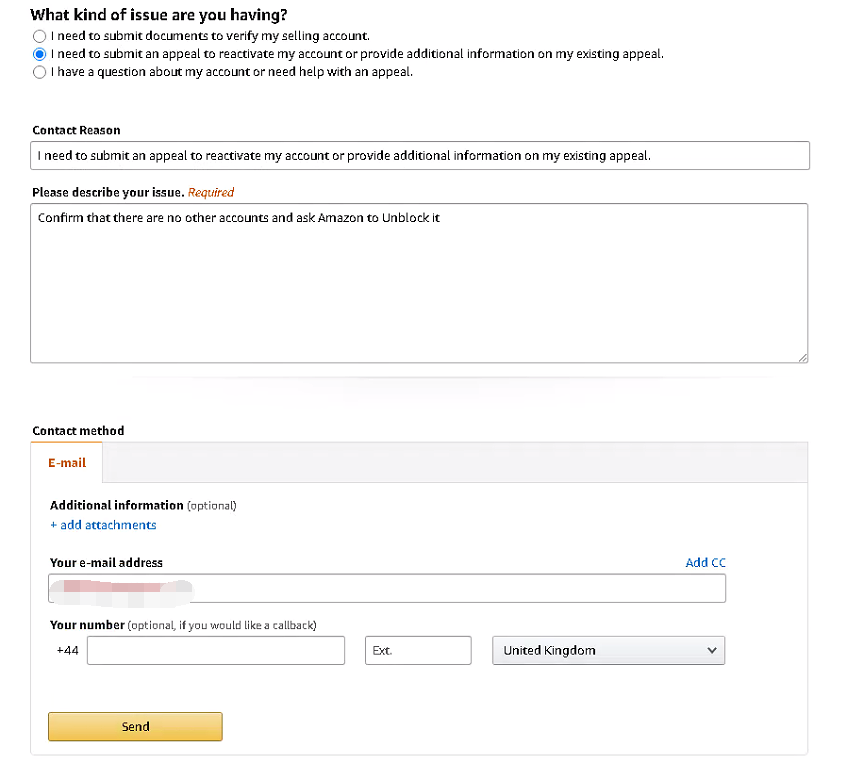864x784 pixels.
Task: Click the Additional information label
Action: coord(117,505)
